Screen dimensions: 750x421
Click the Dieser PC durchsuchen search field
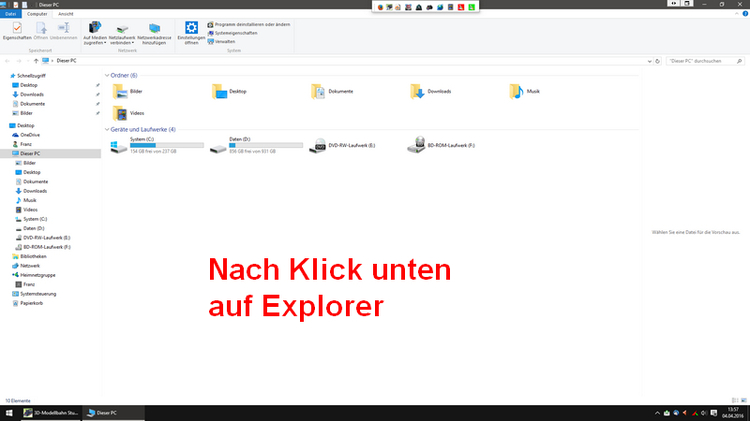[700, 61]
